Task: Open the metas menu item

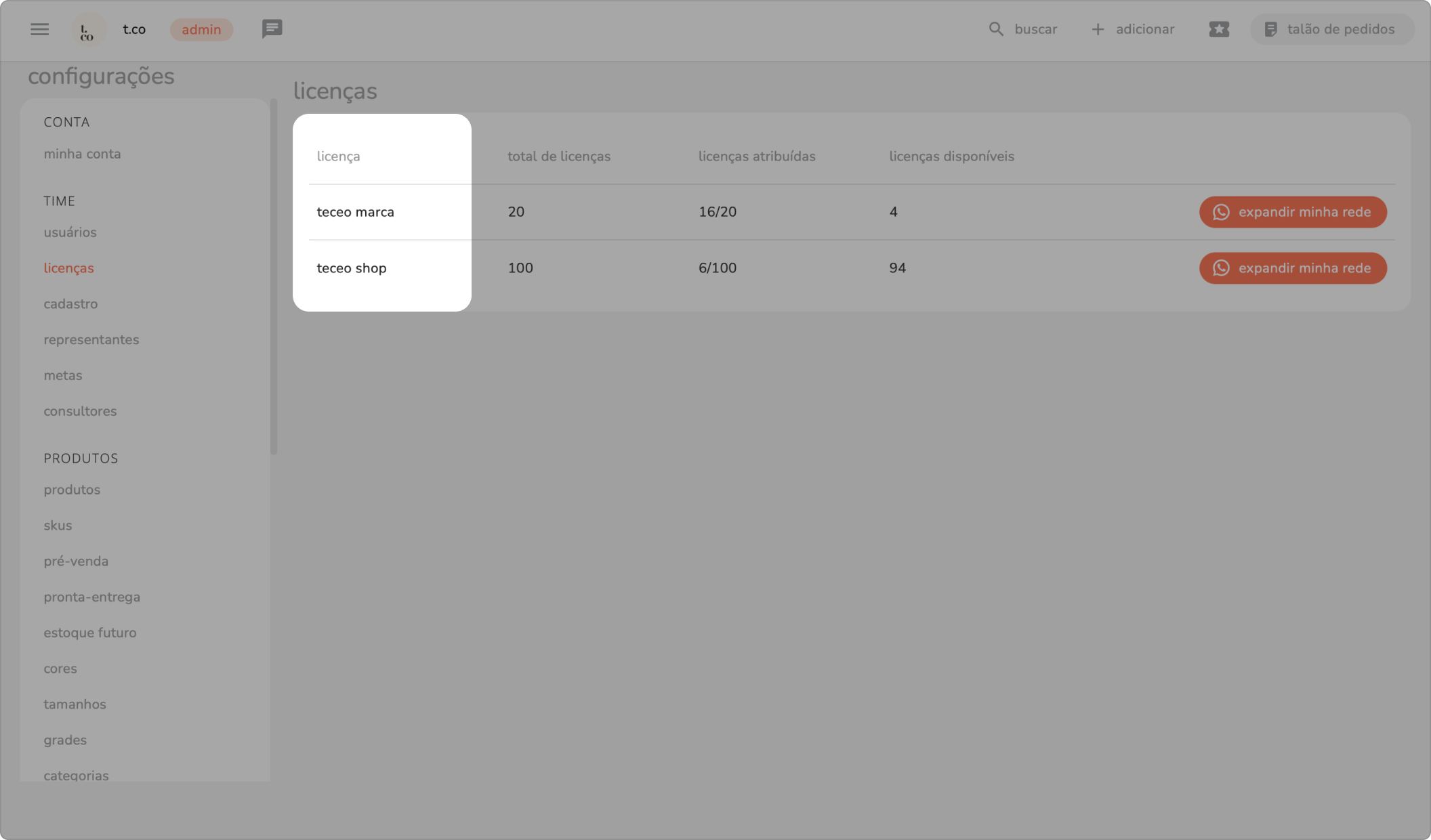Action: [62, 375]
